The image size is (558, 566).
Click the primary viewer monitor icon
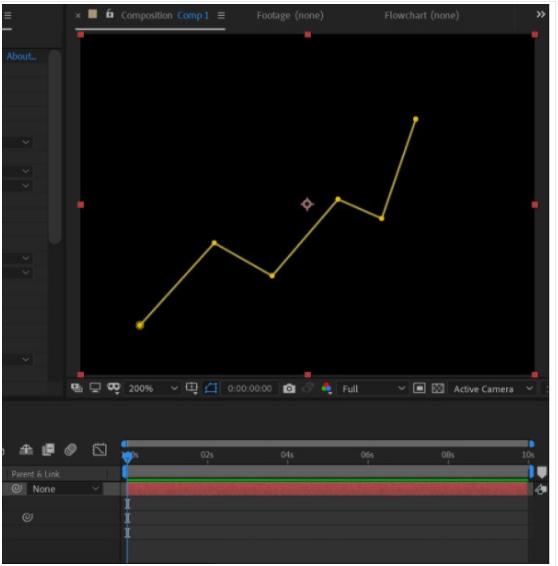[x=95, y=388]
